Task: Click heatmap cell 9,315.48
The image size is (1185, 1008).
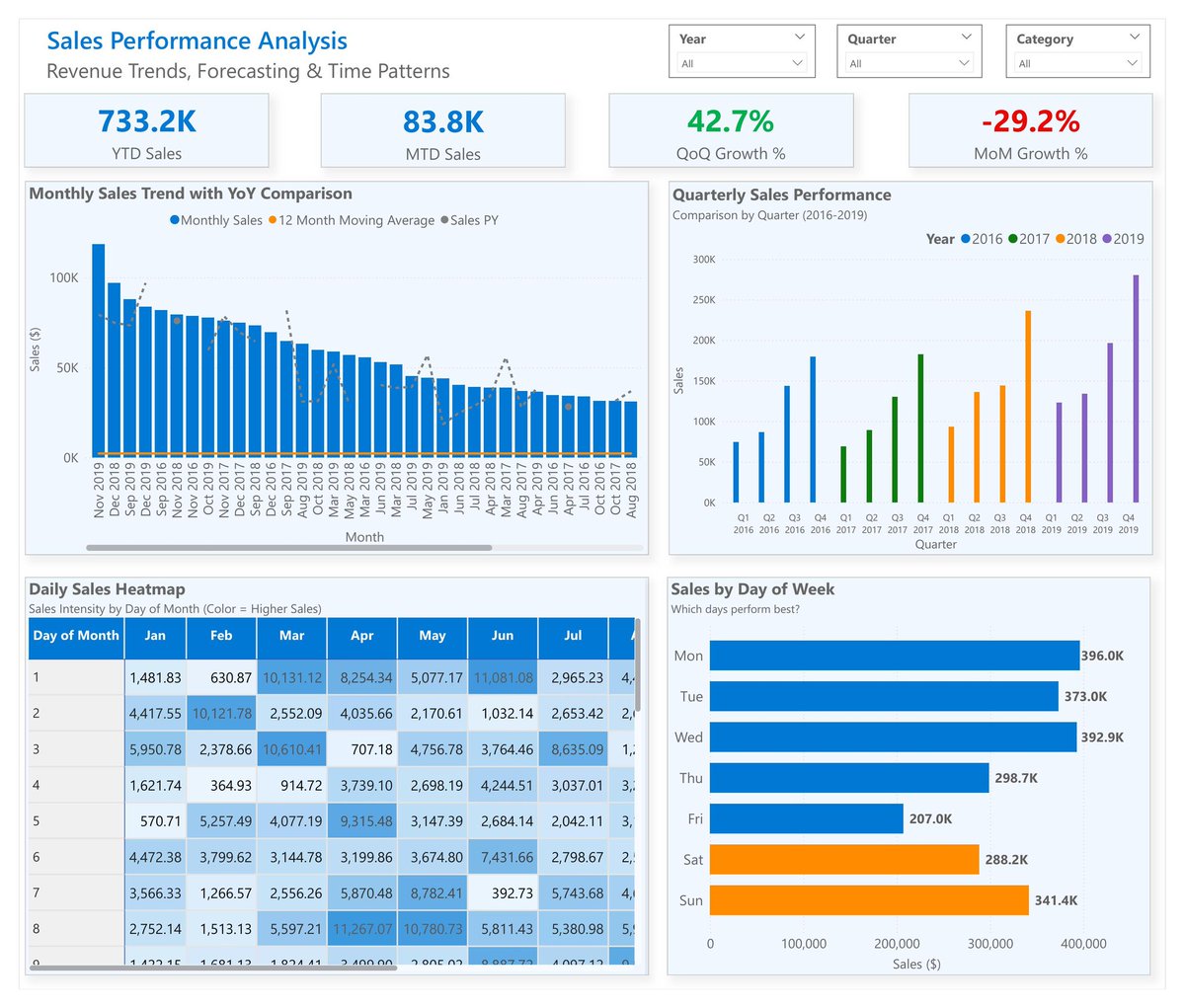Action: pos(362,821)
